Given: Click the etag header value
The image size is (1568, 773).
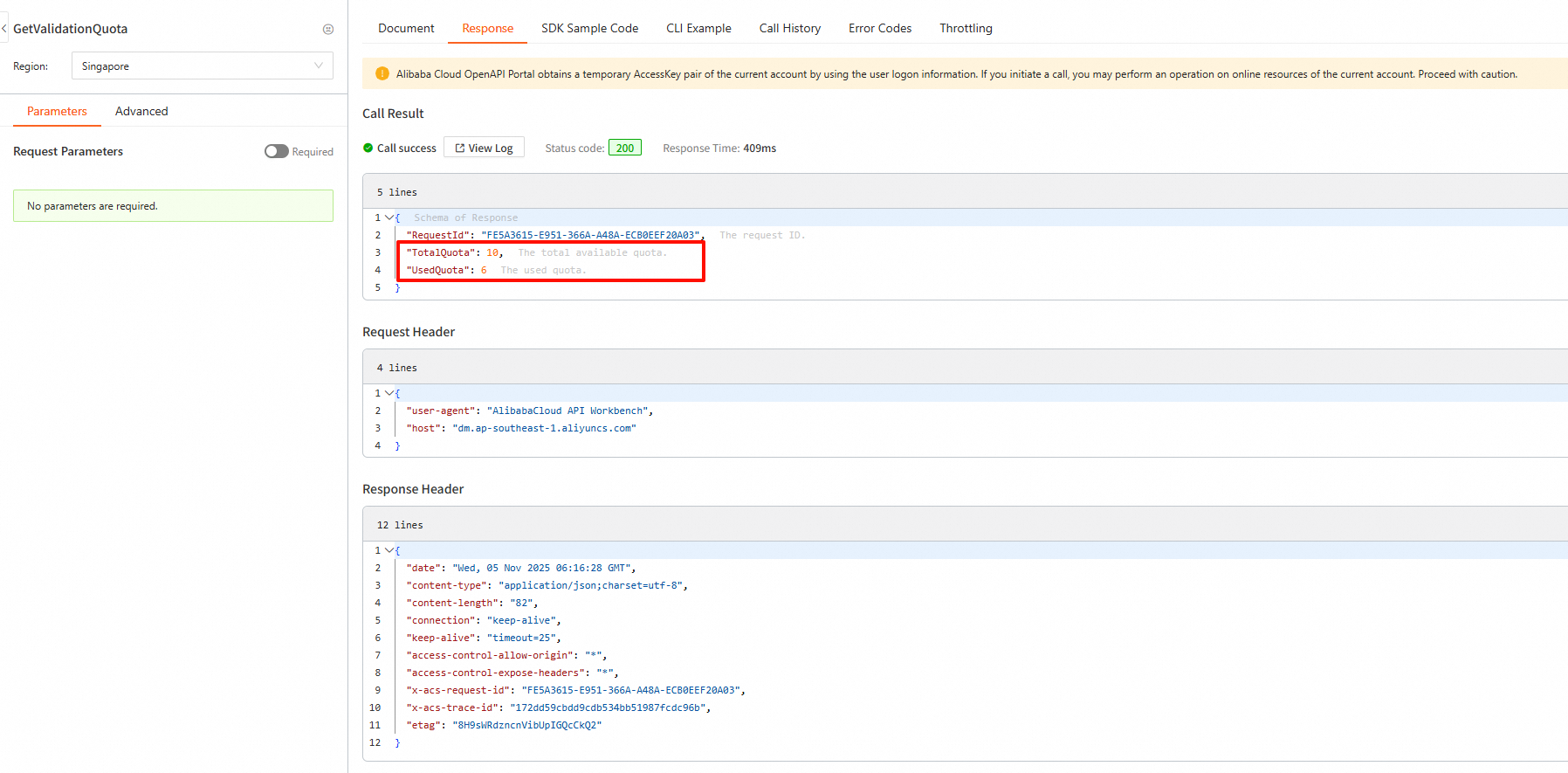Looking at the screenshot, I should 526,725.
